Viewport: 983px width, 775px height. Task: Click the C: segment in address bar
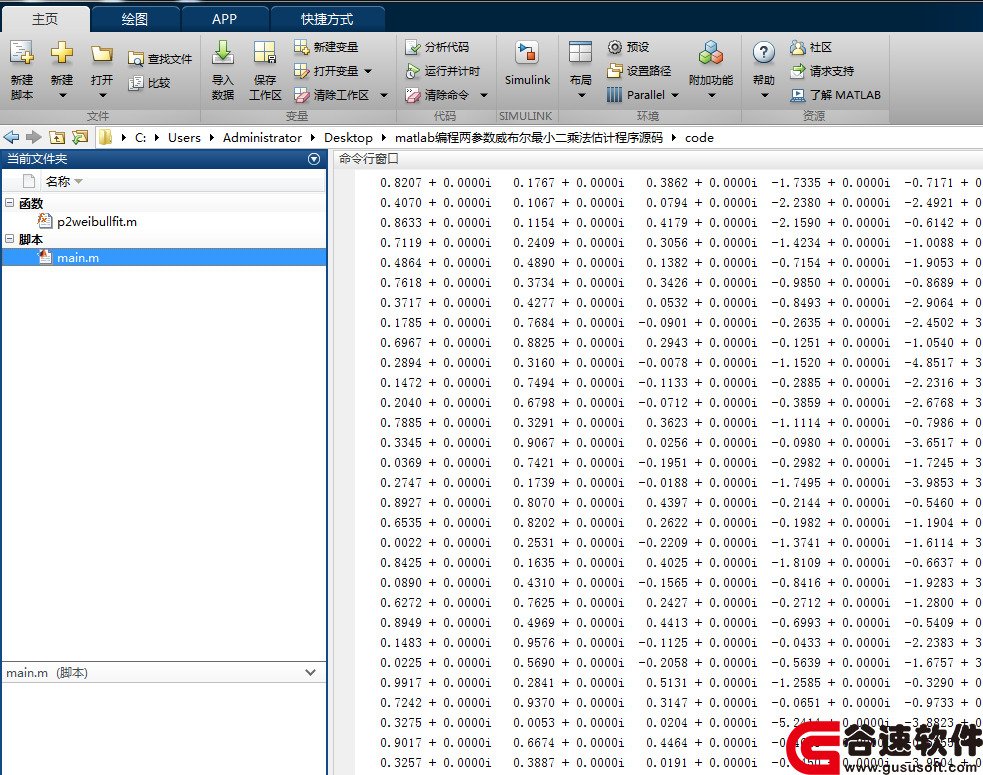coord(140,137)
